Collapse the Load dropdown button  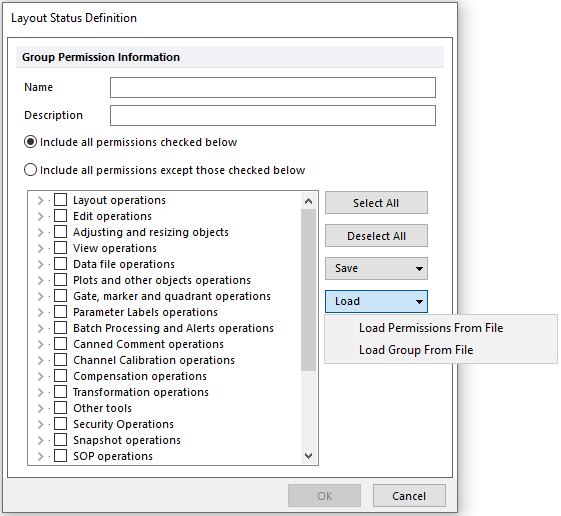coord(376,301)
